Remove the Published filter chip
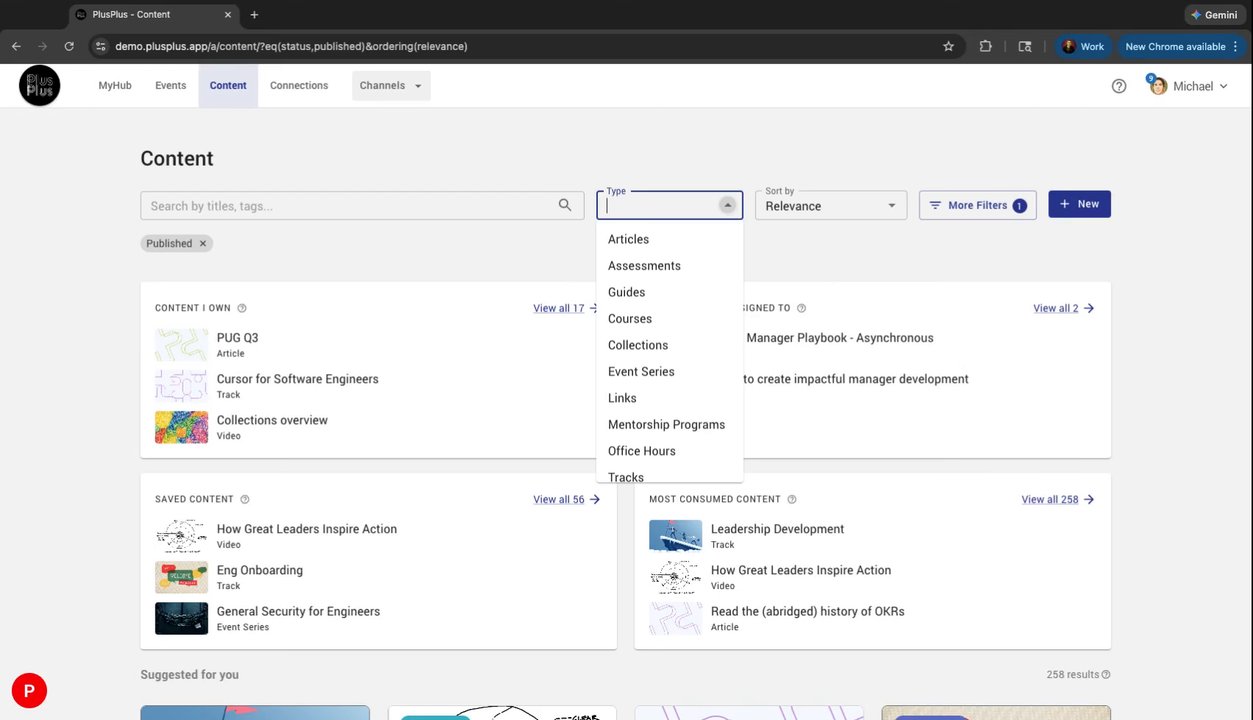The height and width of the screenshot is (720, 1253). pos(203,244)
